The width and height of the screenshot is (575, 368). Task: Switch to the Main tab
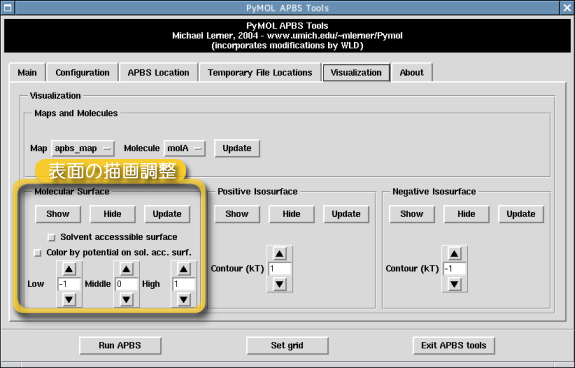[x=27, y=73]
